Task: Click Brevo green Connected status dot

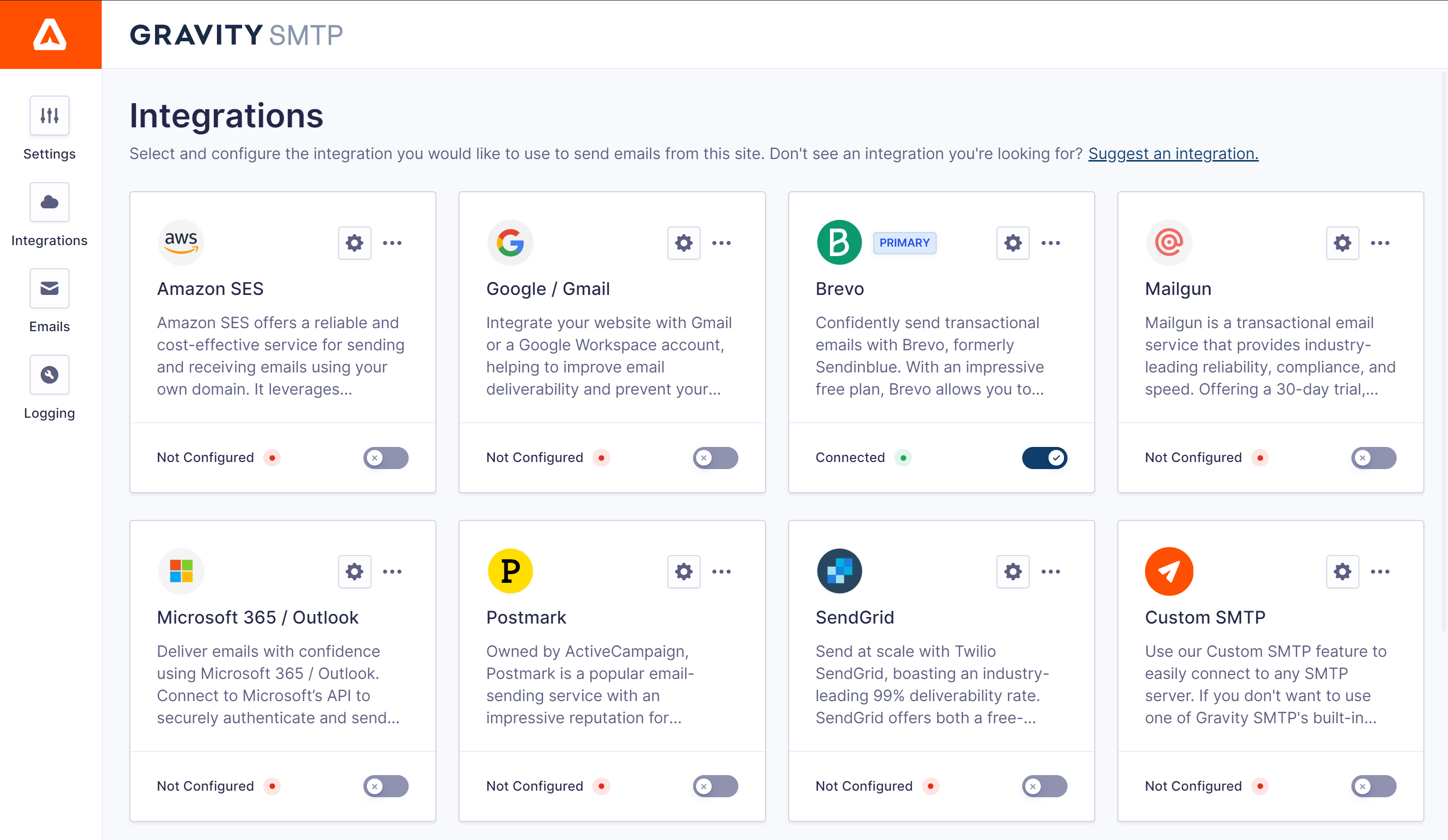Action: pos(903,458)
